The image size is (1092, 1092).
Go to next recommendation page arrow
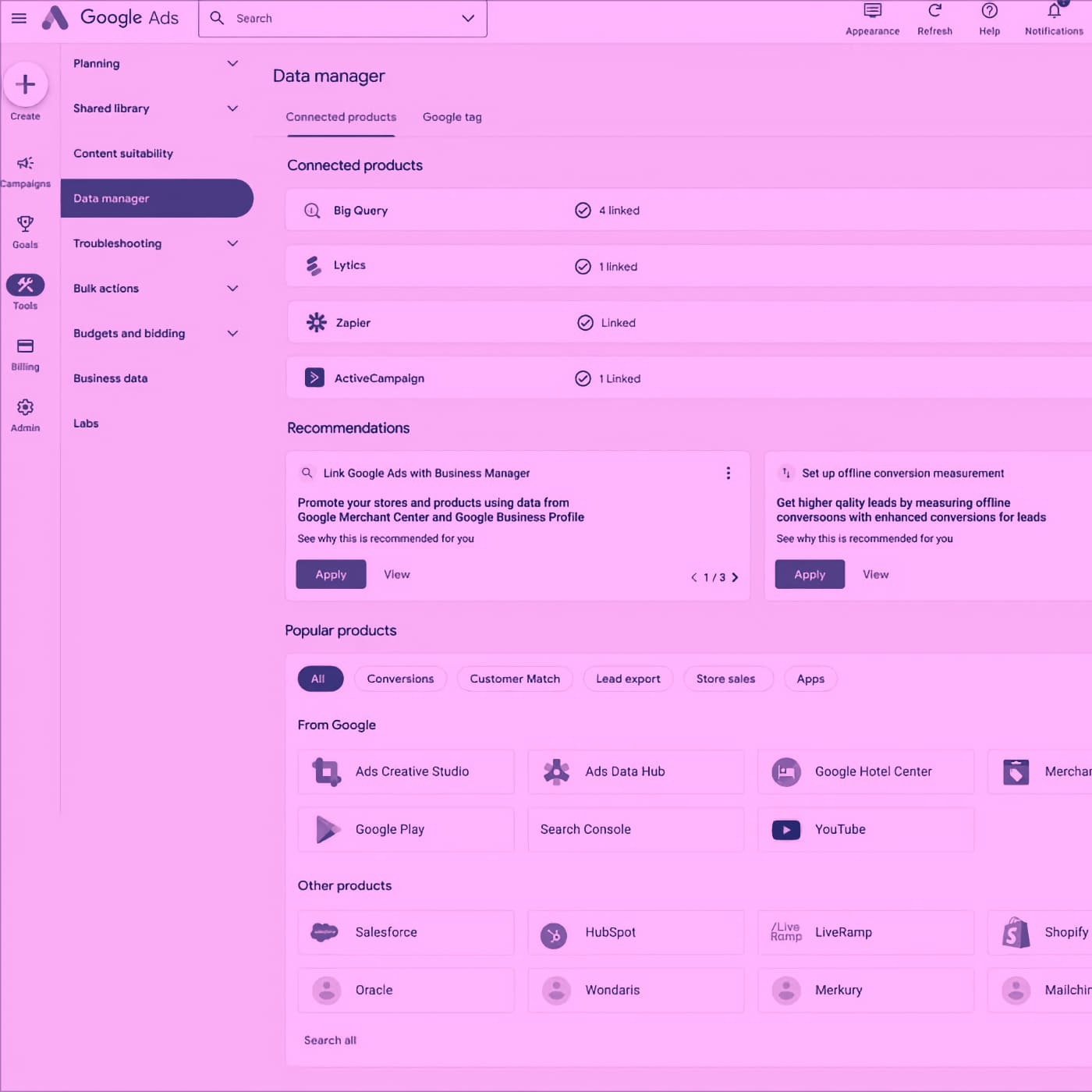click(735, 577)
